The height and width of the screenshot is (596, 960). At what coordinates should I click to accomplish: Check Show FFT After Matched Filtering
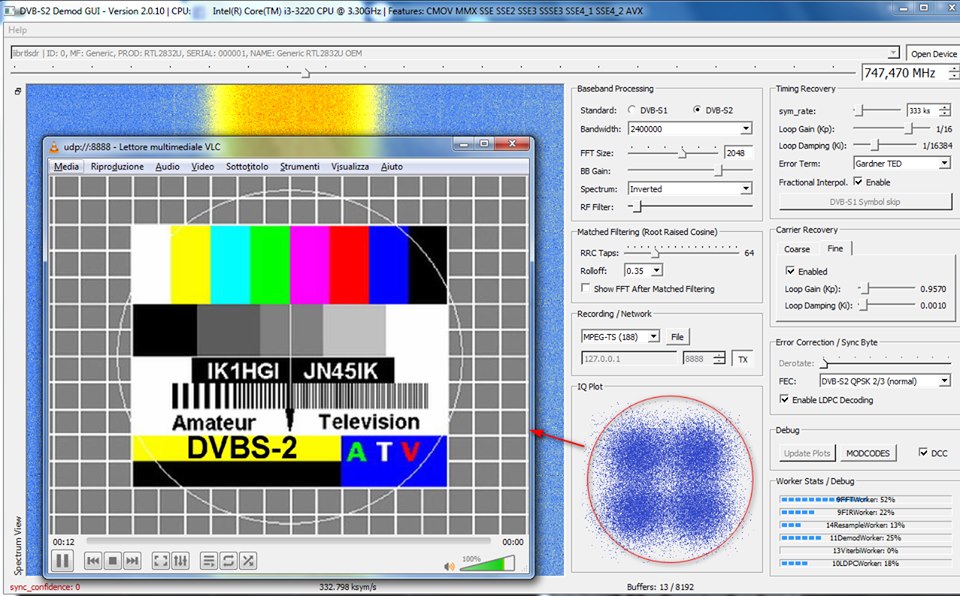pyautogui.click(x=586, y=289)
